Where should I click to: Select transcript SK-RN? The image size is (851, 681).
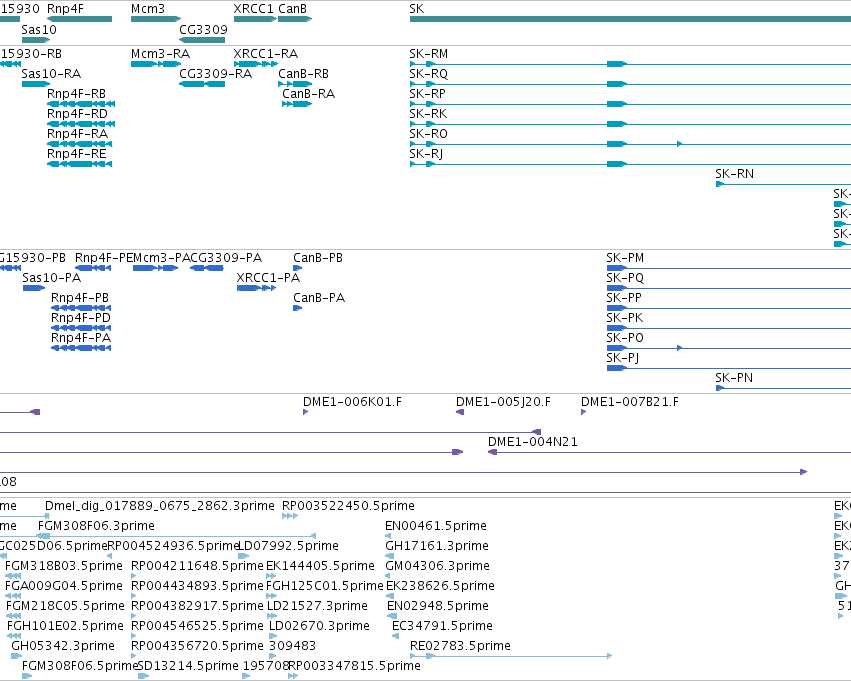(x=783, y=184)
